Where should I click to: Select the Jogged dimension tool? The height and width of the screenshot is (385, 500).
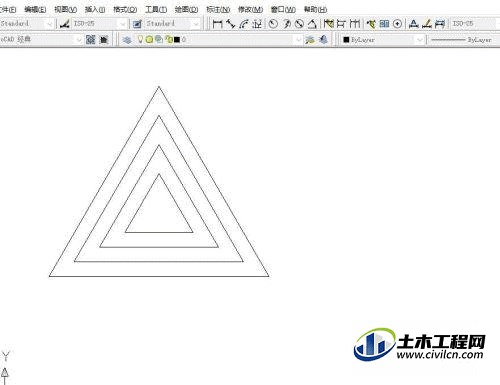(286, 24)
